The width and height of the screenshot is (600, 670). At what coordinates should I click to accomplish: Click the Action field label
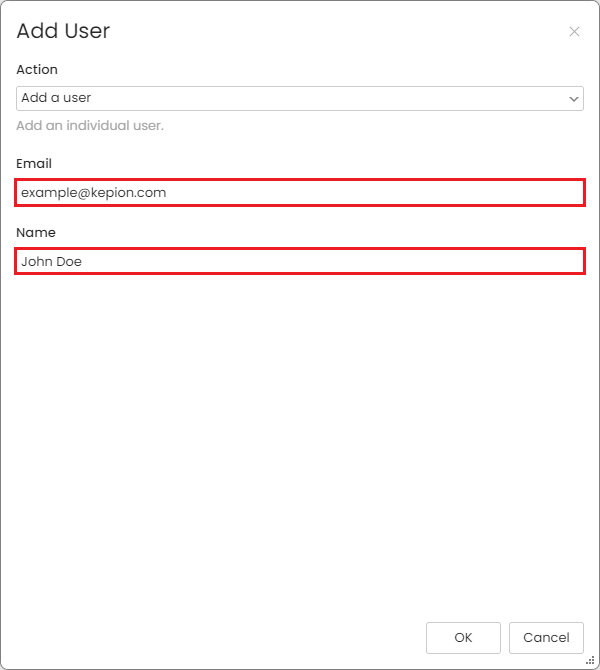click(x=37, y=70)
